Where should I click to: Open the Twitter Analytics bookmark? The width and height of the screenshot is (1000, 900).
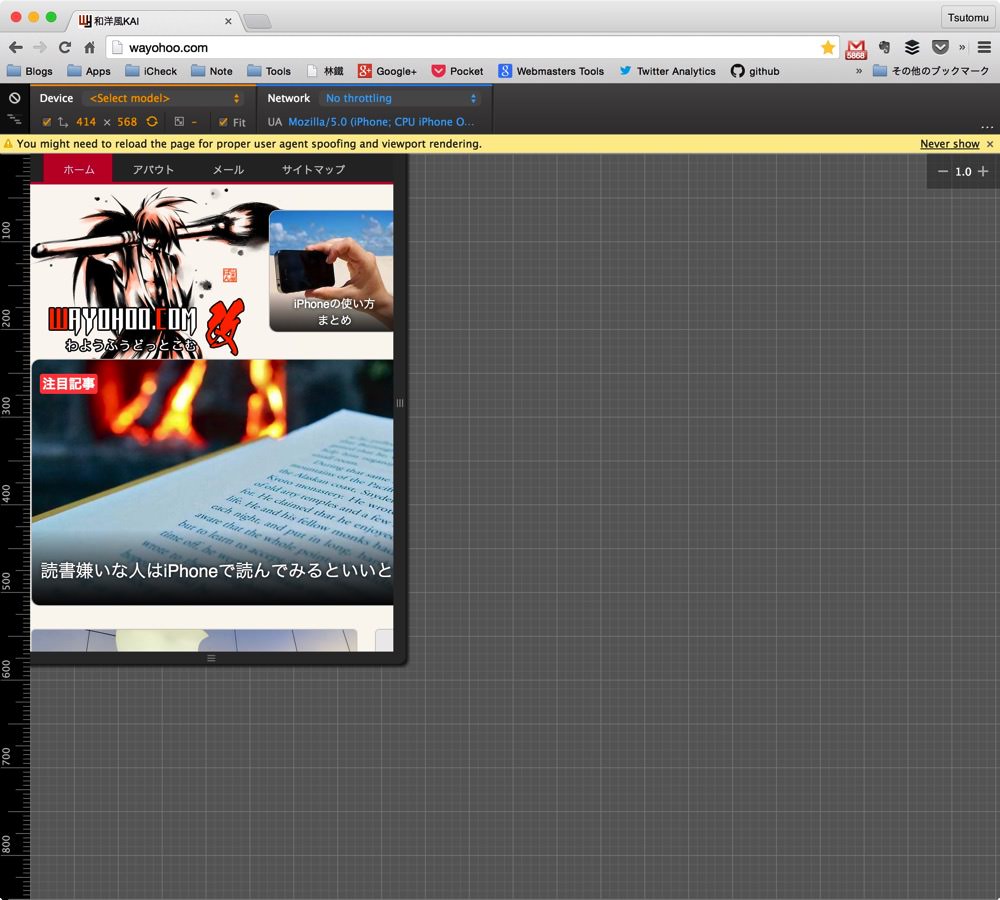click(x=668, y=71)
